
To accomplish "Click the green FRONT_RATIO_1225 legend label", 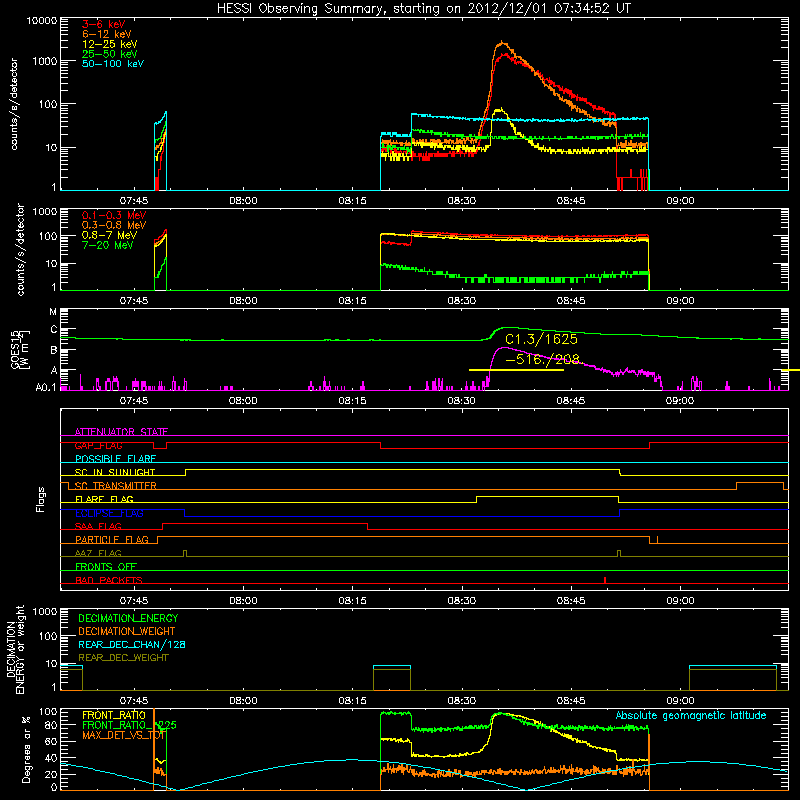I will click(129, 725).
